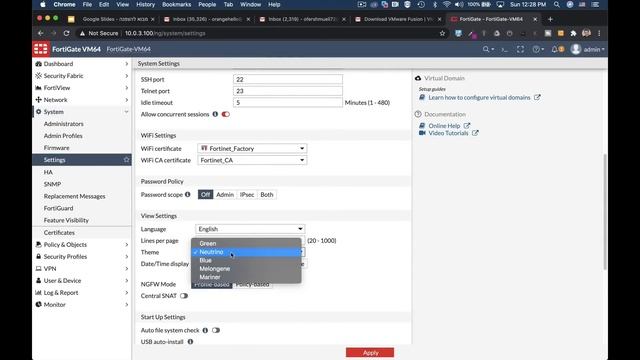Open Chrome's Bookmarks menu
This screenshot has height=360, width=640.
pyautogui.click(x=176, y=4)
